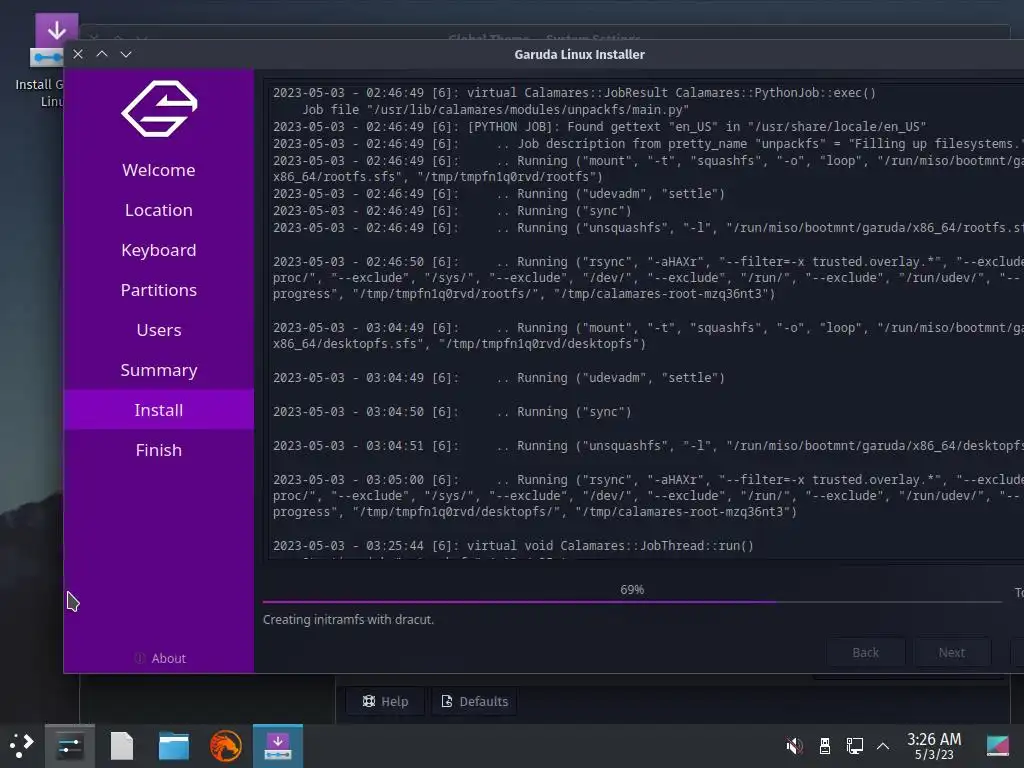Viewport: 1024px width, 768px height.
Task: Select the Summary step in sidebar
Action: coord(159,370)
